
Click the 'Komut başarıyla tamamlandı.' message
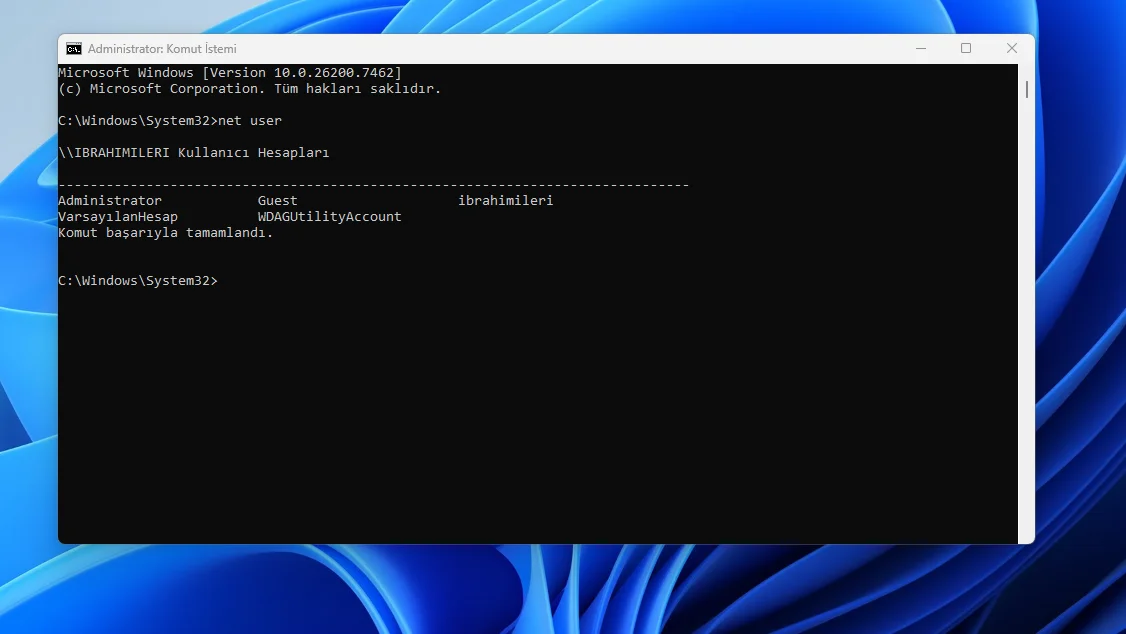click(166, 233)
